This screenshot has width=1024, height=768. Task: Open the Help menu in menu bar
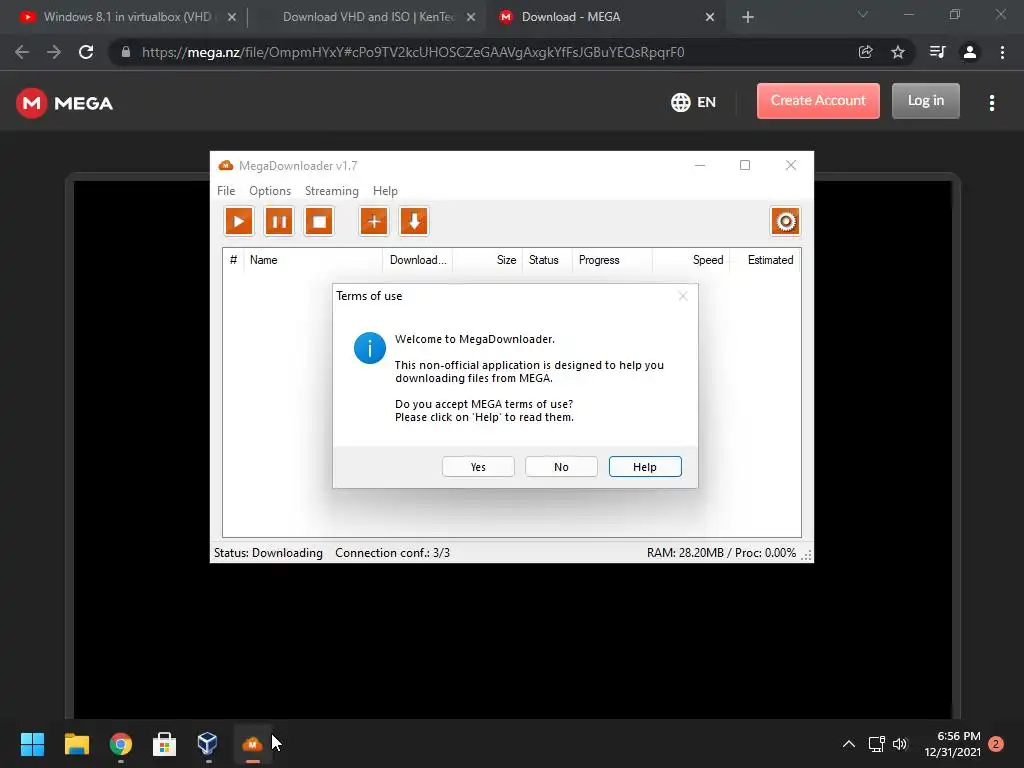[385, 191]
